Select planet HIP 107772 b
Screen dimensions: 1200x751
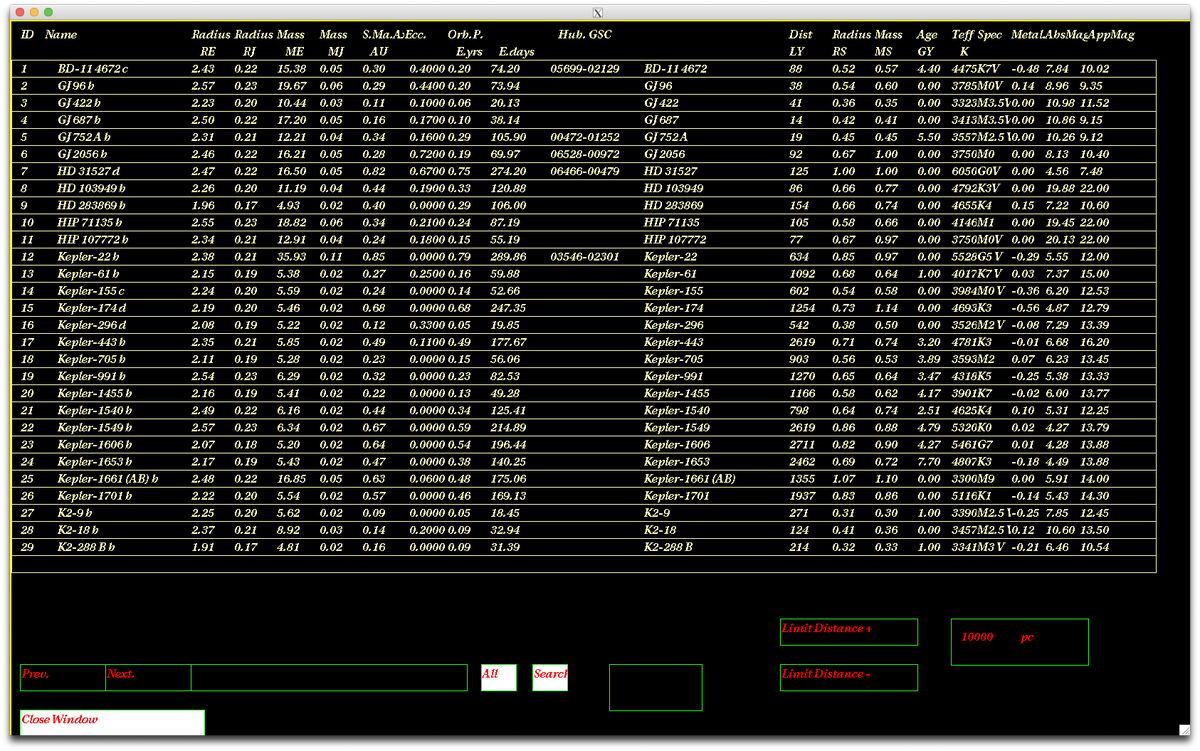[584, 239]
